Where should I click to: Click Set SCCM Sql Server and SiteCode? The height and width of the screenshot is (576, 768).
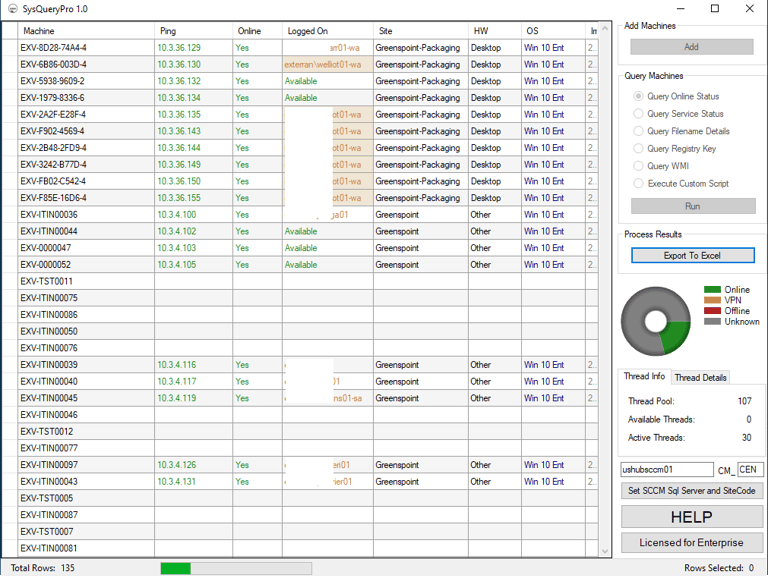(x=692, y=491)
